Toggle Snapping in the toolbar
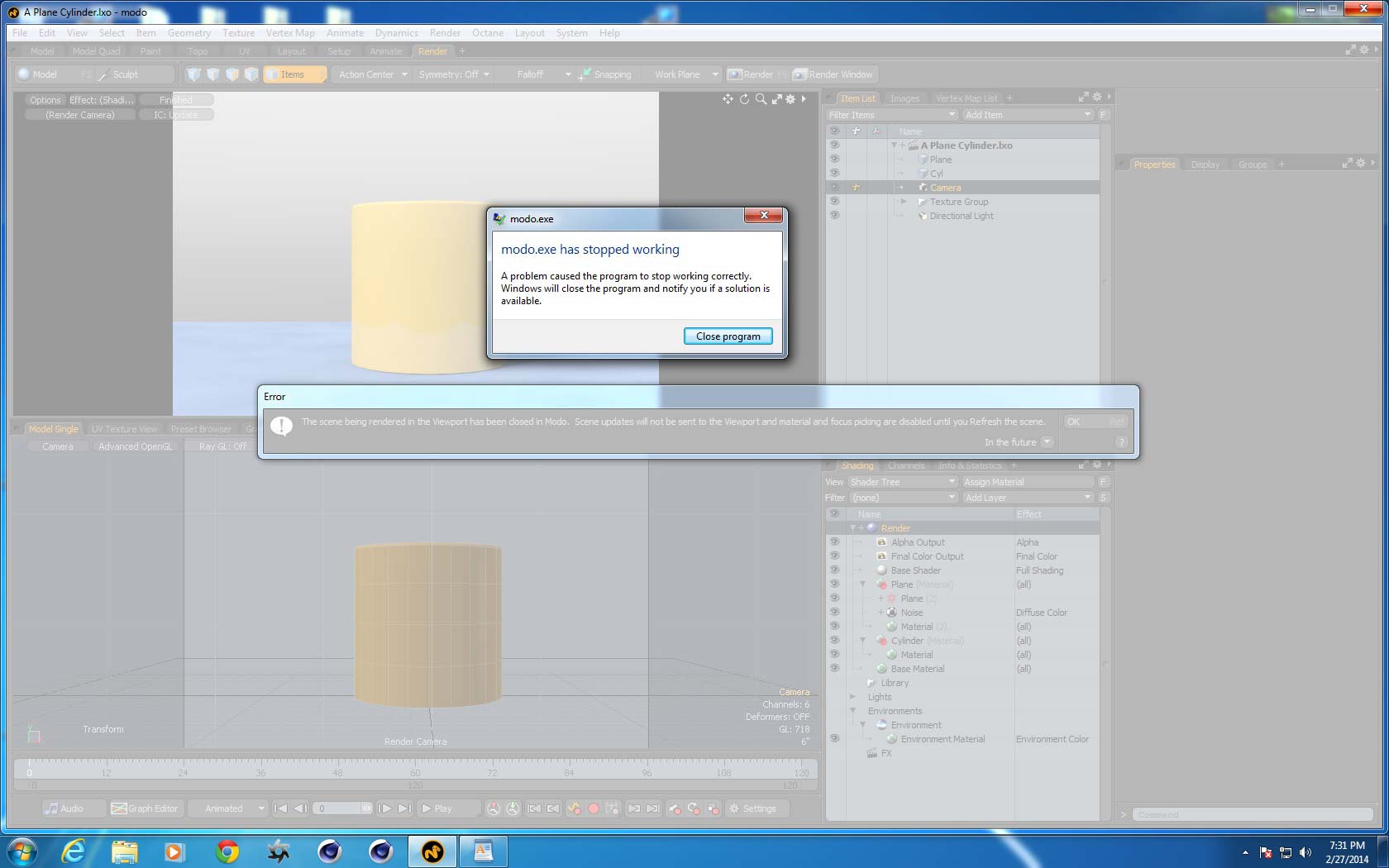The width and height of the screenshot is (1389, 868). 605,74
